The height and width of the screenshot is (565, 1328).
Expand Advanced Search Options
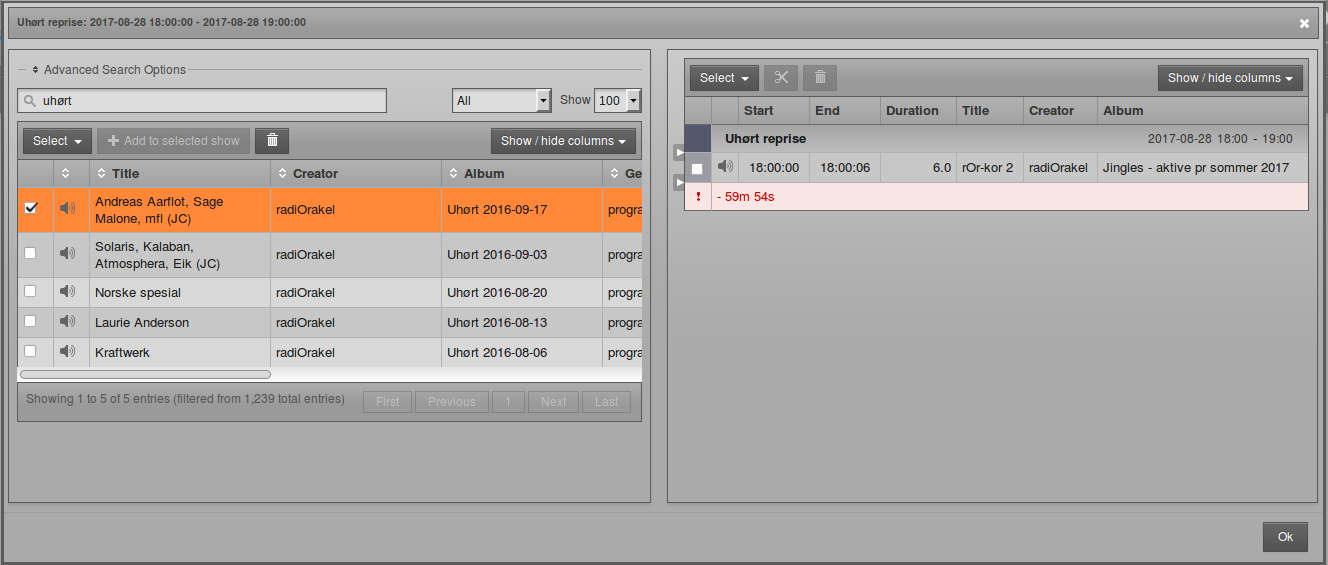109,70
